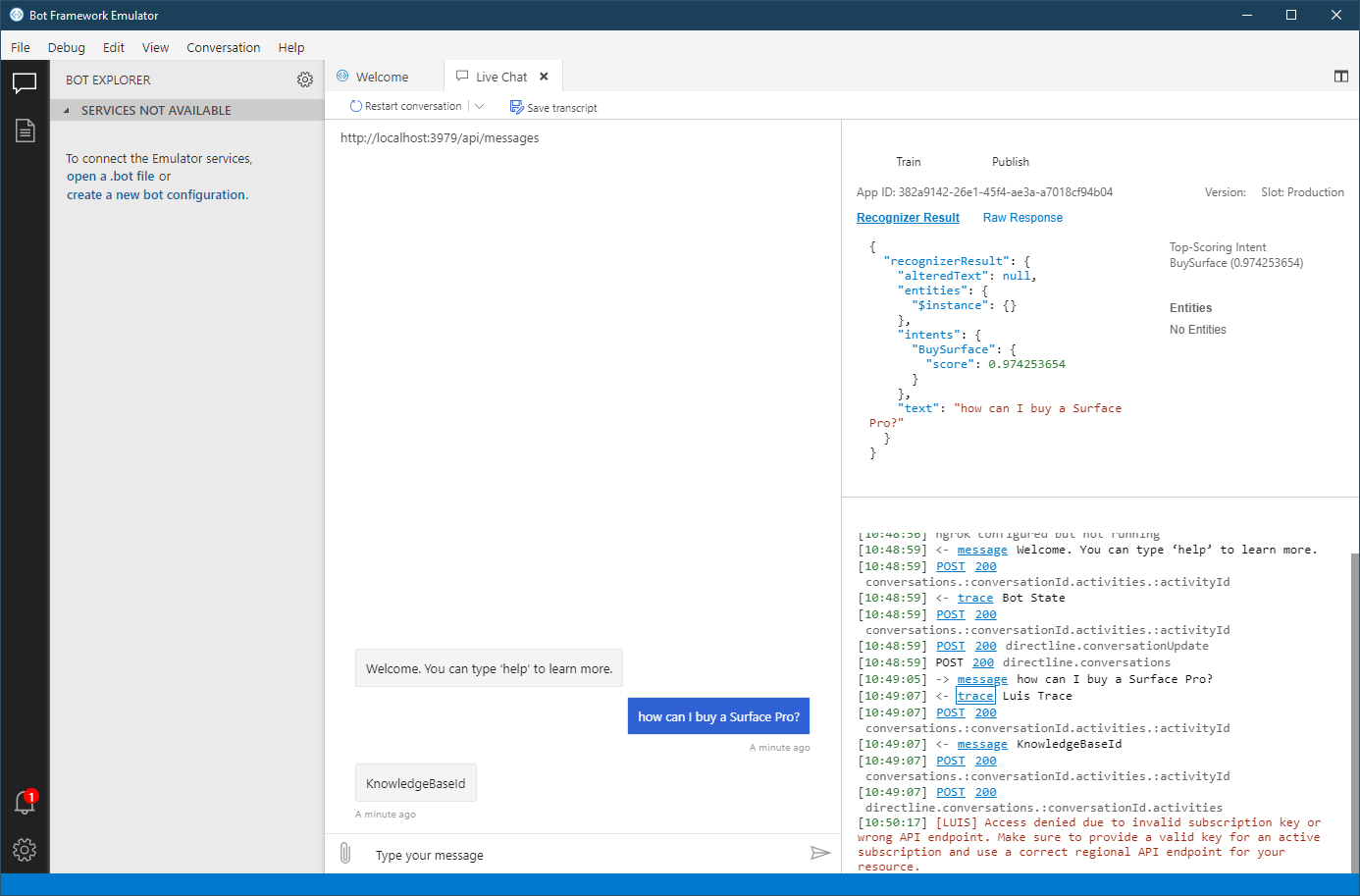Select the Welcome message bubble in chat
Viewport: 1360px width, 896px height.
tap(489, 668)
